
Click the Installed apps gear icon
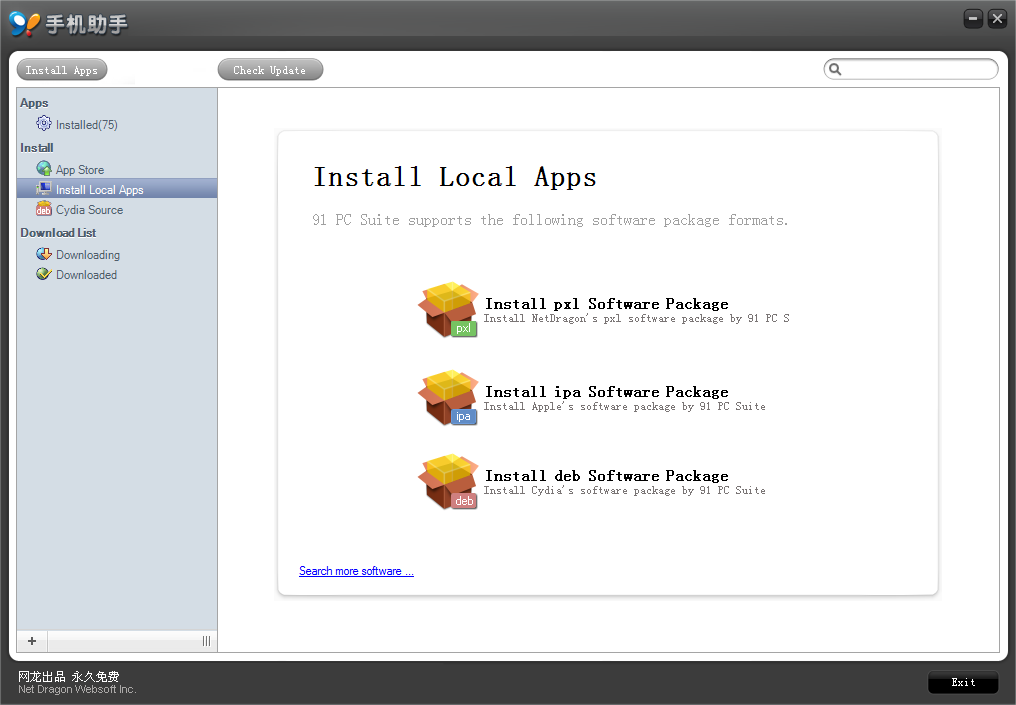pos(43,123)
